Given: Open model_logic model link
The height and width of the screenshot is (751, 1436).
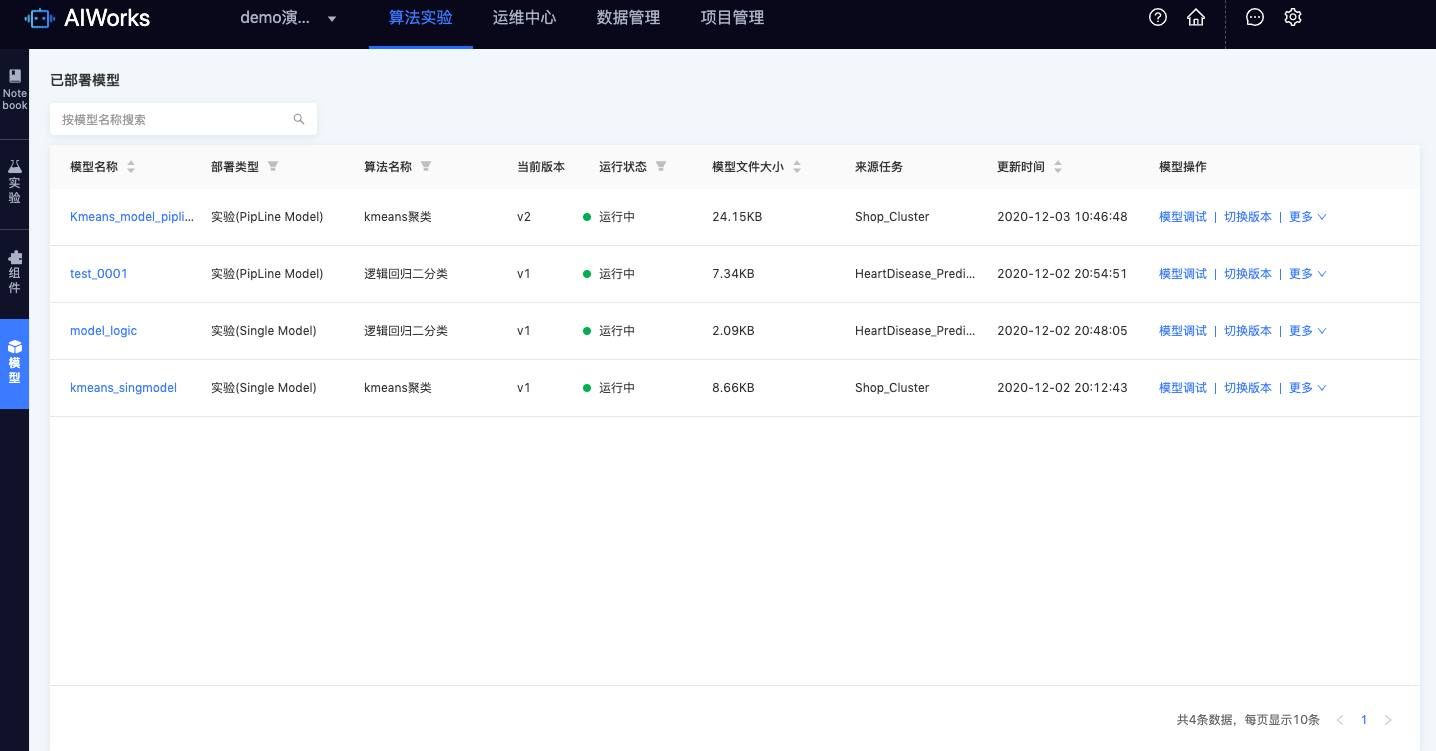Looking at the screenshot, I should [103, 331].
